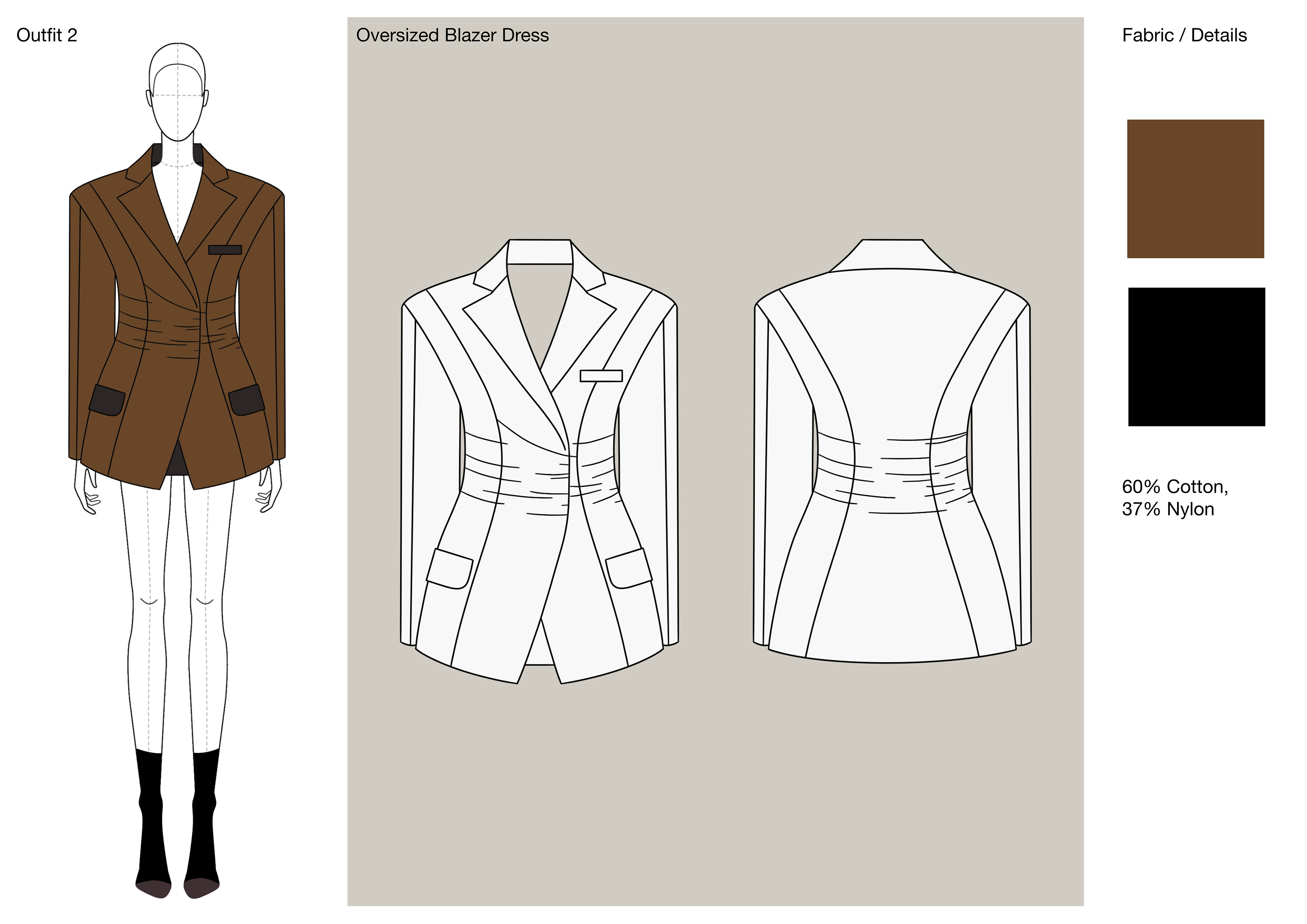The width and height of the screenshot is (1307, 924).
Task: Click the brown fabric color swatch
Action: (1195, 189)
